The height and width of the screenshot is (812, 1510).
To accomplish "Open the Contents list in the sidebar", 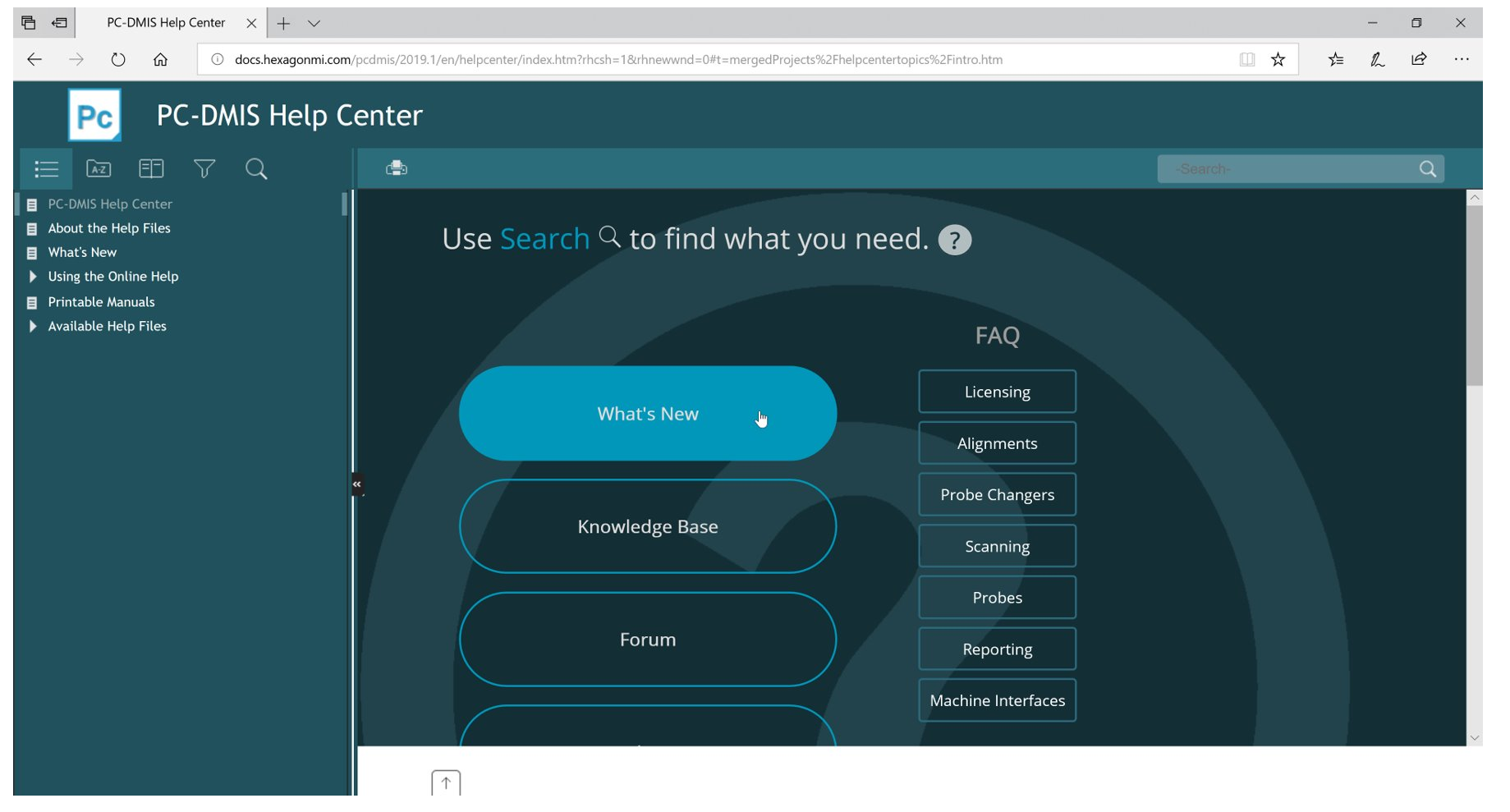I will click(x=46, y=168).
